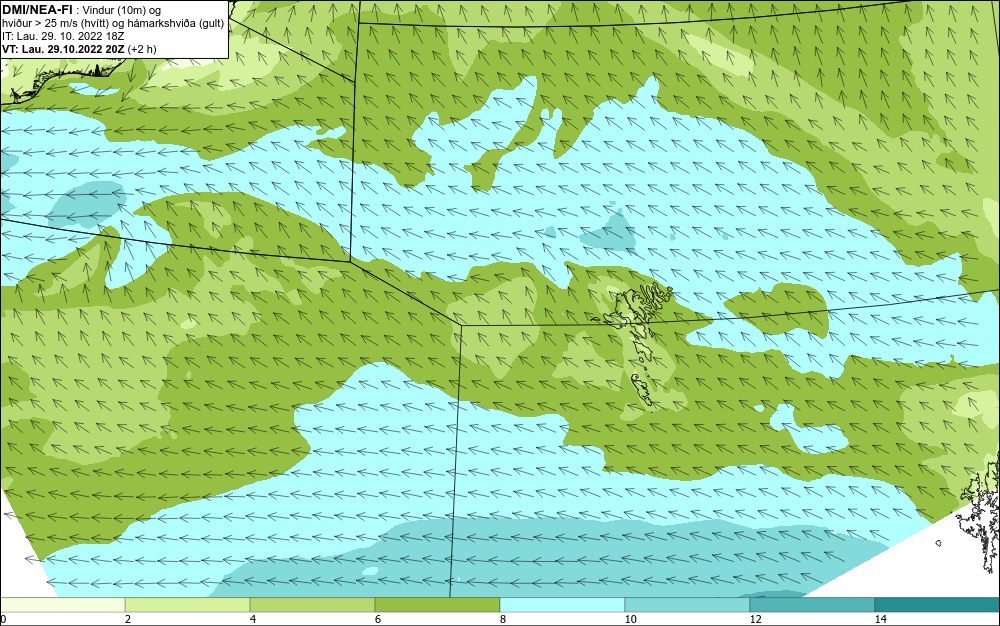Click the 0–2 m/s legend color band
Image resolution: width=1000 pixels, height=626 pixels.
pos(62,605)
